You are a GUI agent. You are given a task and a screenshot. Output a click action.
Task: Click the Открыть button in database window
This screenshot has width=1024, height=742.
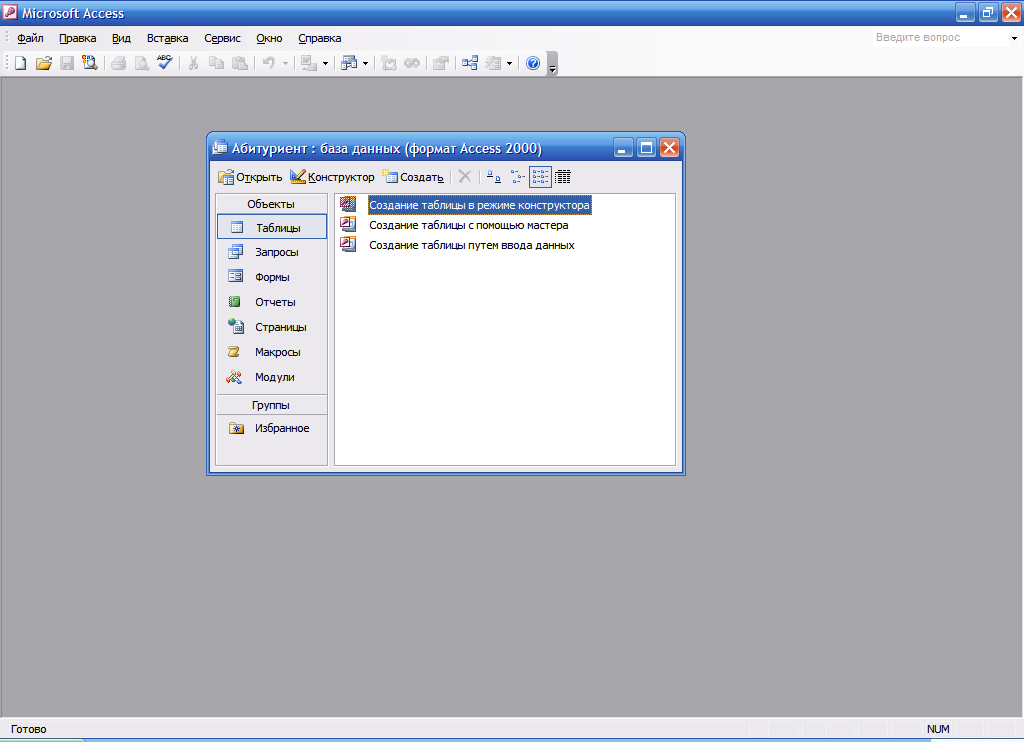click(x=250, y=177)
